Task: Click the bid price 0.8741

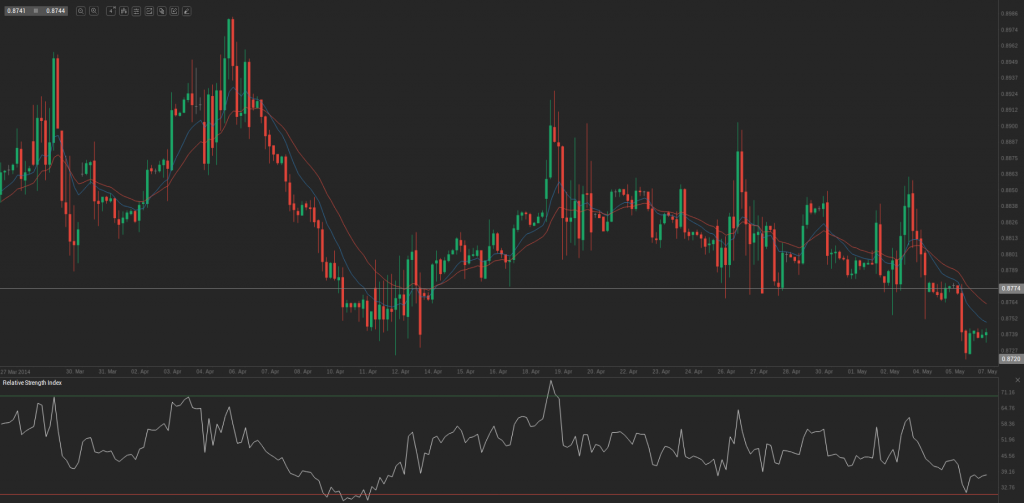Action: (16, 11)
